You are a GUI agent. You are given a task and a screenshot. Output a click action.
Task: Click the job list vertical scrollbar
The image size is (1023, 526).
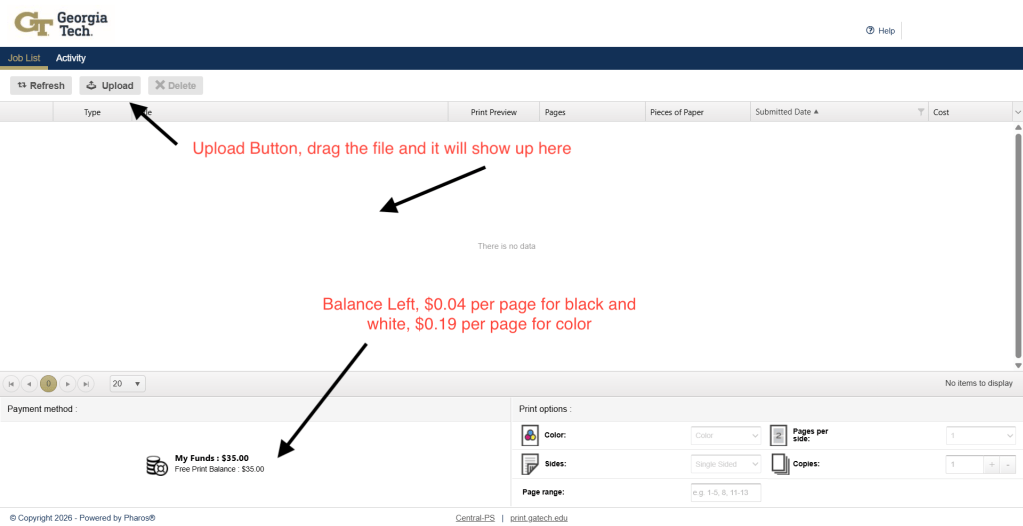pyautogui.click(x=1018, y=247)
